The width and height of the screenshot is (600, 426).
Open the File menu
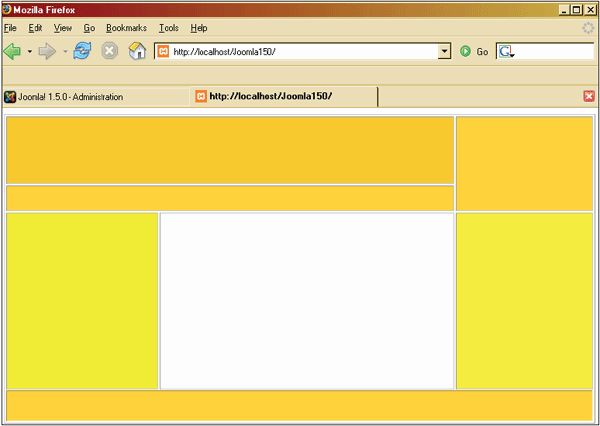pos(10,28)
